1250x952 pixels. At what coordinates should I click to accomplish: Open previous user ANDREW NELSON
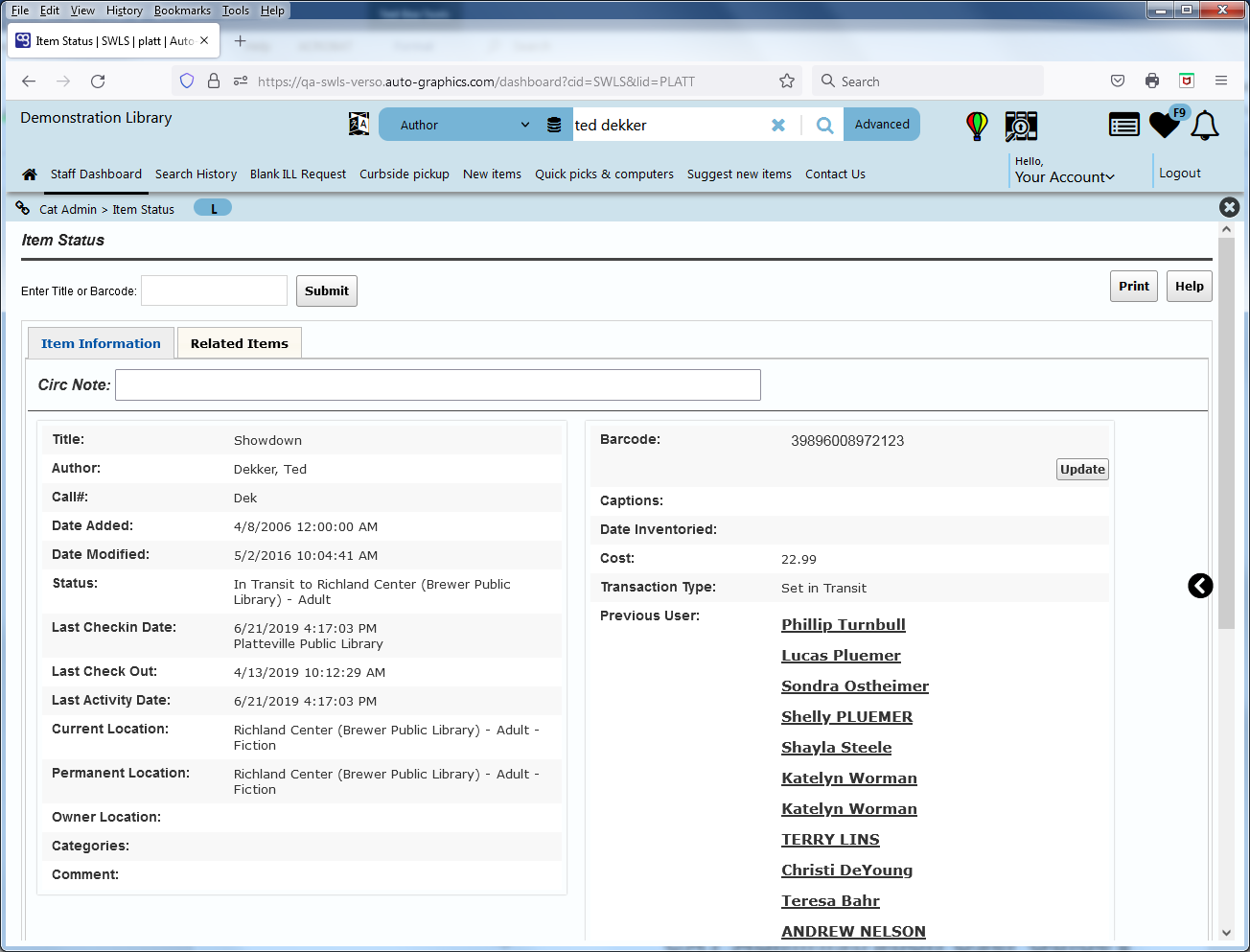pyautogui.click(x=853, y=932)
